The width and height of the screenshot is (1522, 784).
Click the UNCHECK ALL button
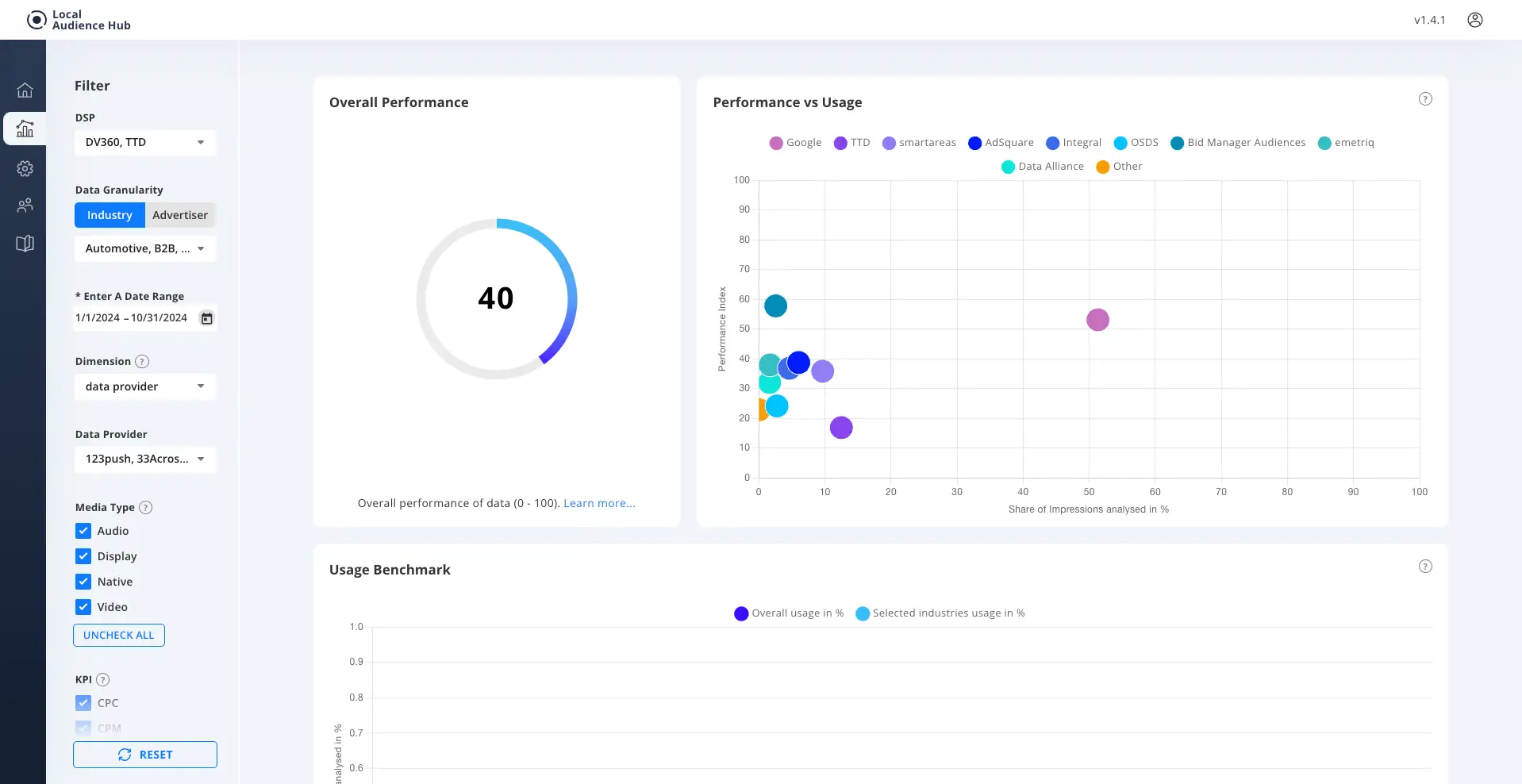(118, 635)
